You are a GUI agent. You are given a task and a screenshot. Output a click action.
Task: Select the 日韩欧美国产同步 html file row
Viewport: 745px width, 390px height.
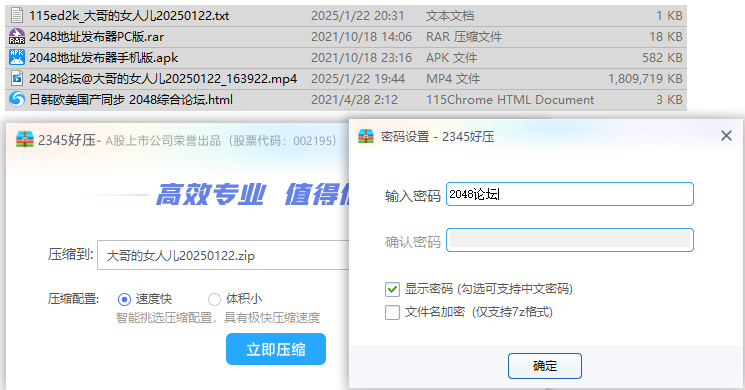pos(346,99)
